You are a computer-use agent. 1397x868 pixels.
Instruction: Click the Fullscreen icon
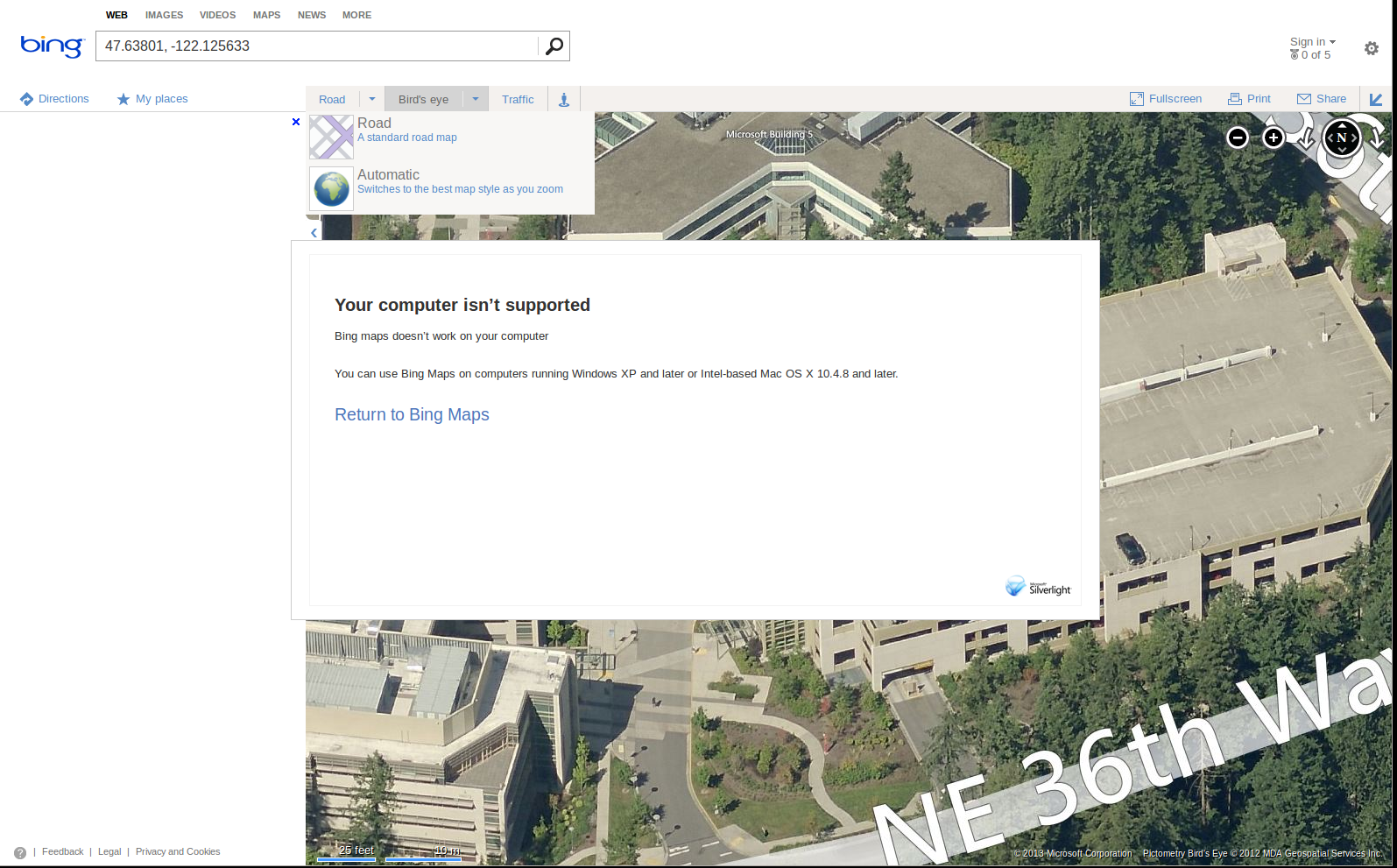1137,99
